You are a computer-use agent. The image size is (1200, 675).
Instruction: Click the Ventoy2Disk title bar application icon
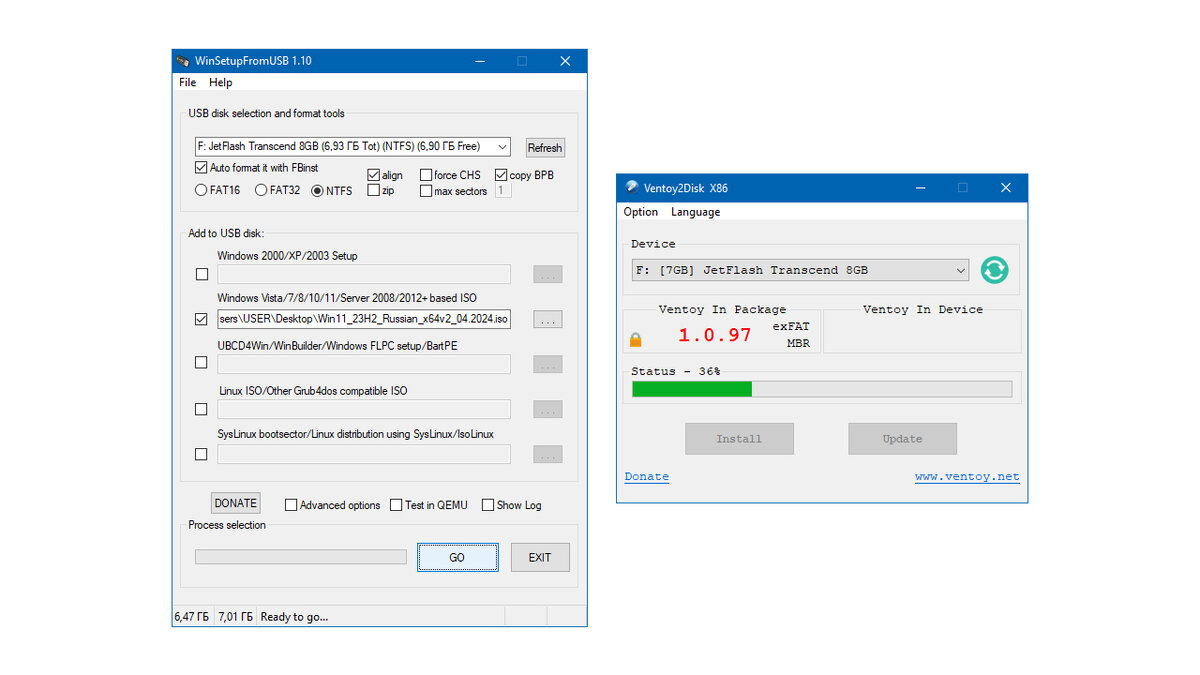point(631,187)
